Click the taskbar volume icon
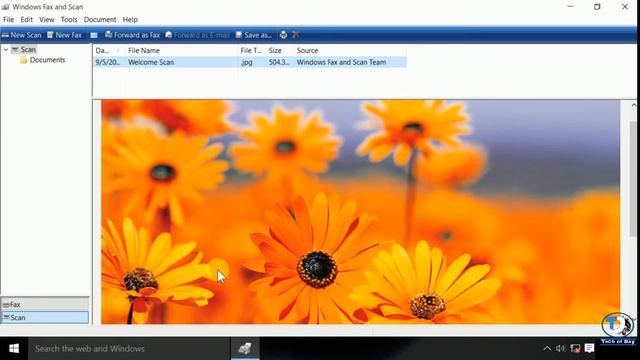The height and width of the screenshot is (360, 640). pyautogui.click(x=560, y=348)
